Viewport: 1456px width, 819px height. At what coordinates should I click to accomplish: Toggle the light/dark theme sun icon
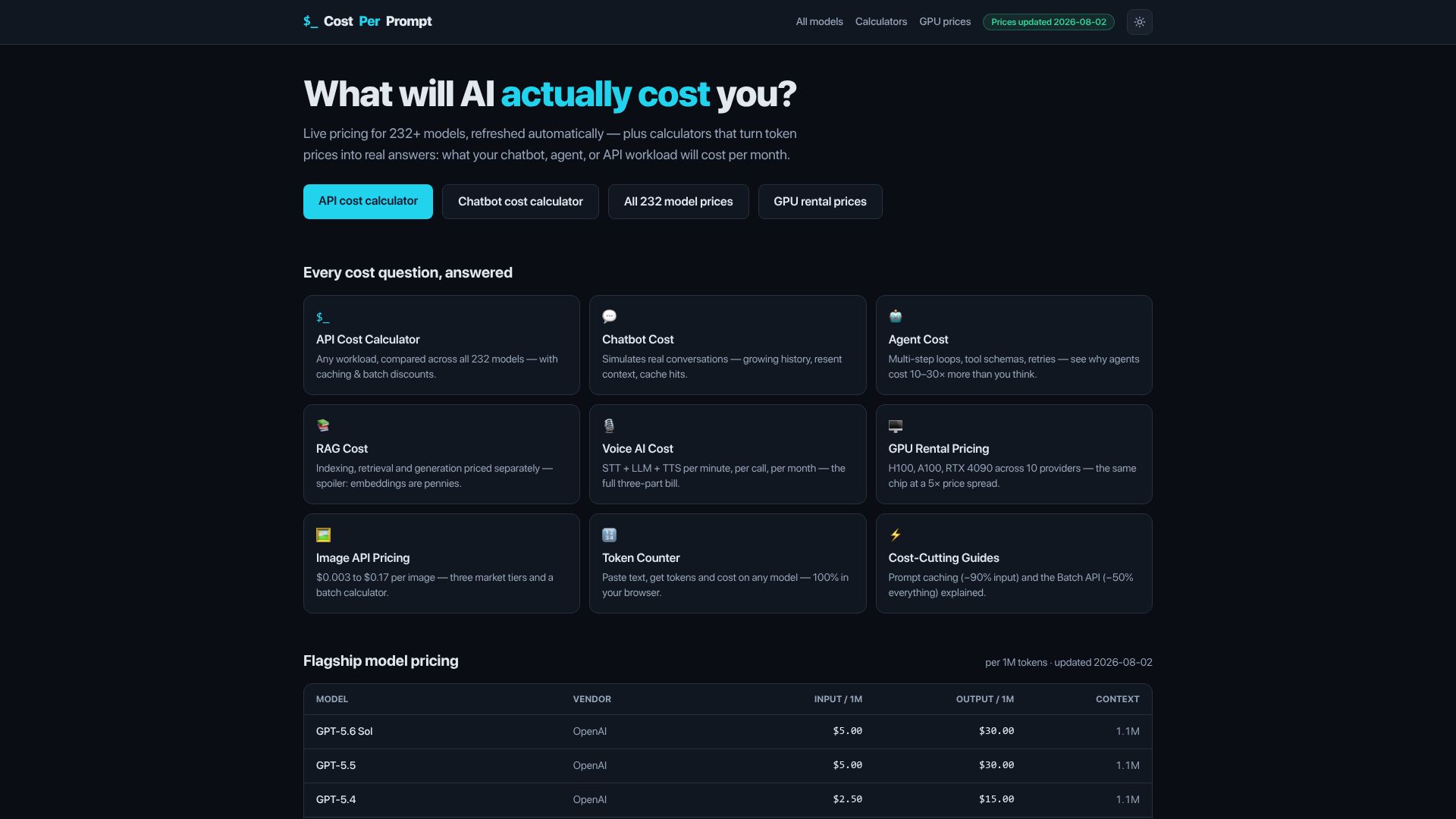tap(1139, 22)
